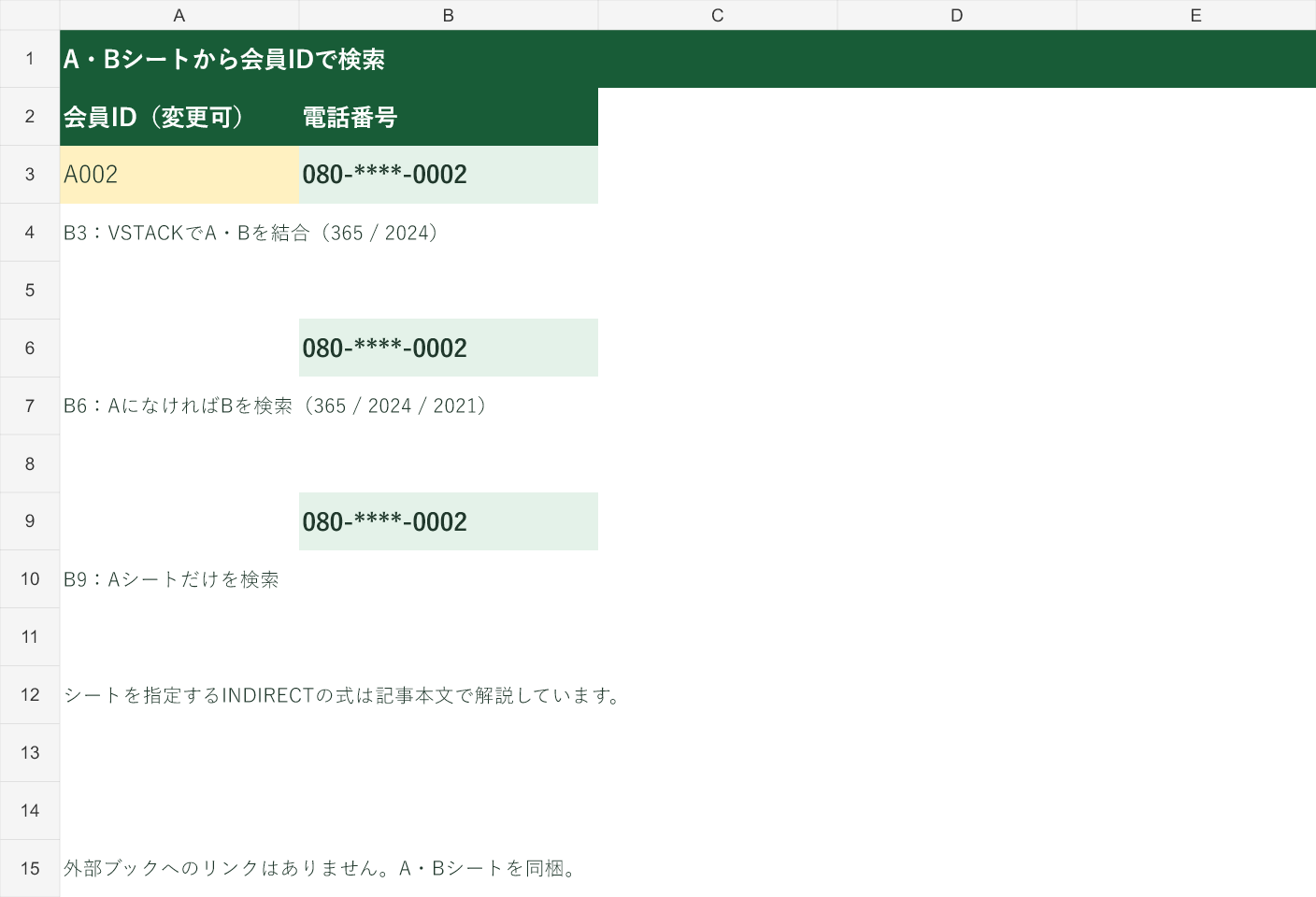Select row 1 header
The height and width of the screenshot is (897, 1316).
[x=30, y=59]
